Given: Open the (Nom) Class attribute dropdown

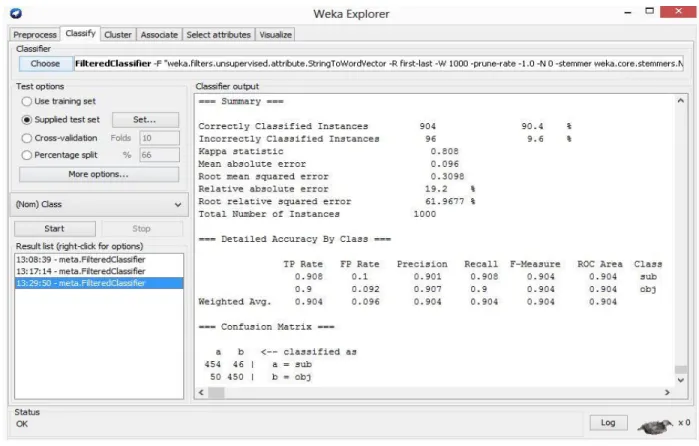Looking at the screenshot, I should [99, 204].
